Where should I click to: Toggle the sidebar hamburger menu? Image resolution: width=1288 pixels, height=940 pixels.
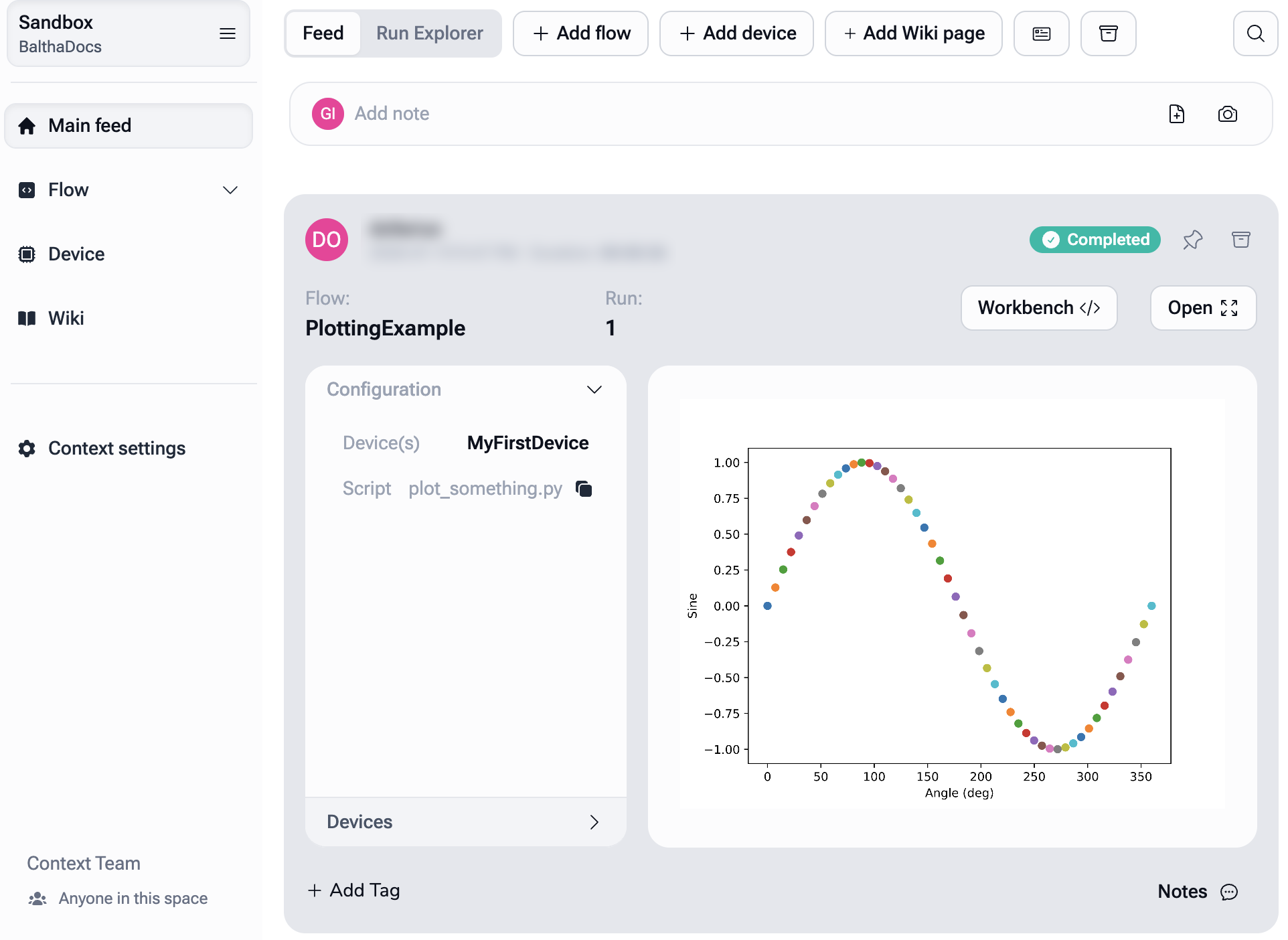click(228, 33)
